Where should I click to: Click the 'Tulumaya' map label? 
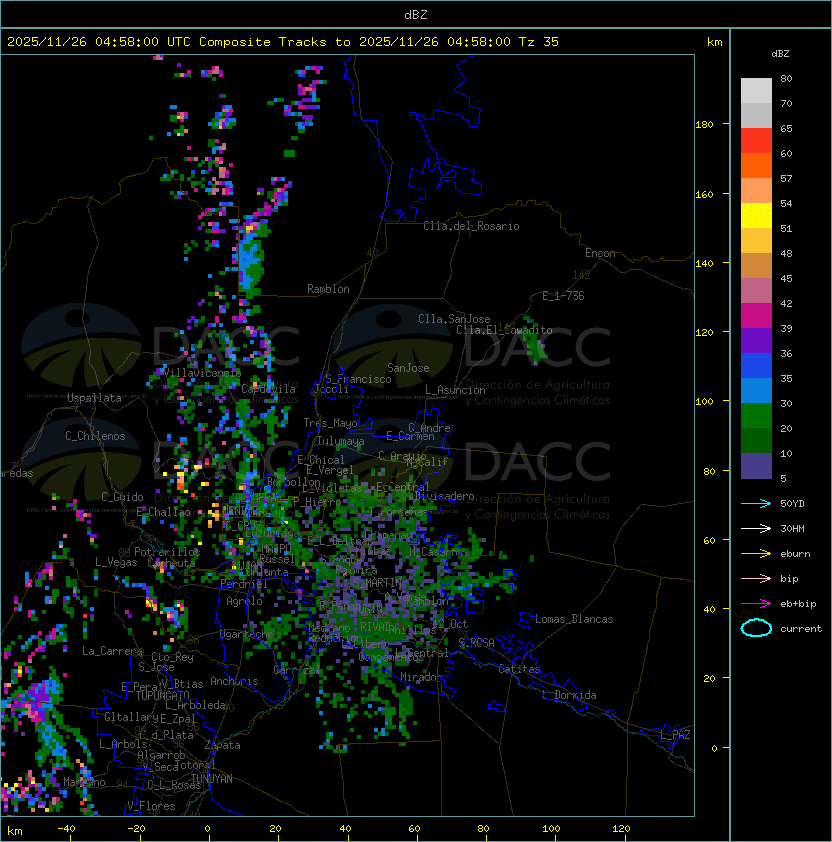(341, 441)
